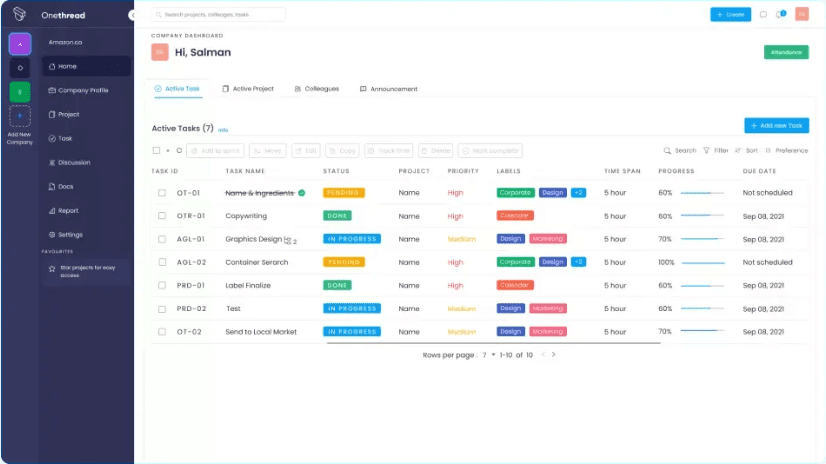Click the Onethread logo icon
The height and width of the screenshot is (464, 826).
point(19,14)
